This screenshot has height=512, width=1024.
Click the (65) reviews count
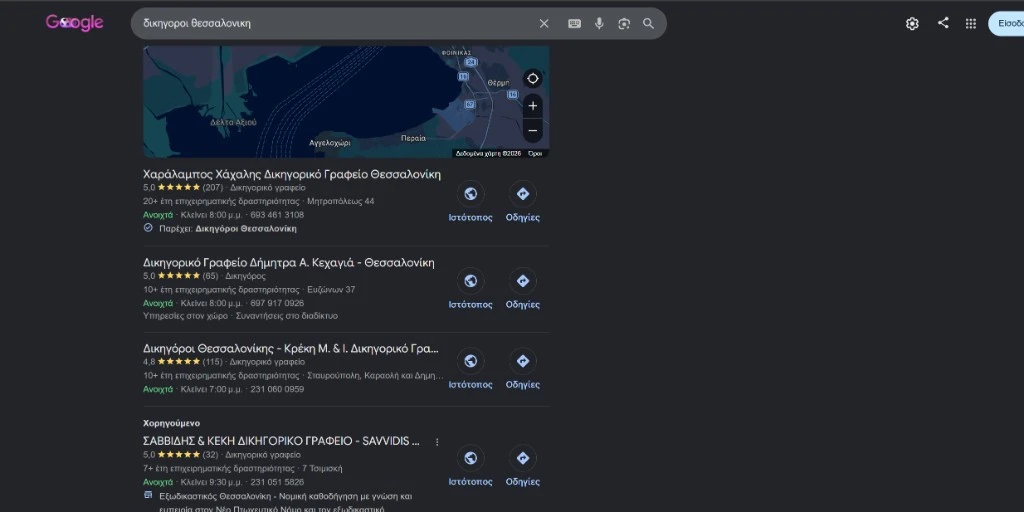pos(210,276)
